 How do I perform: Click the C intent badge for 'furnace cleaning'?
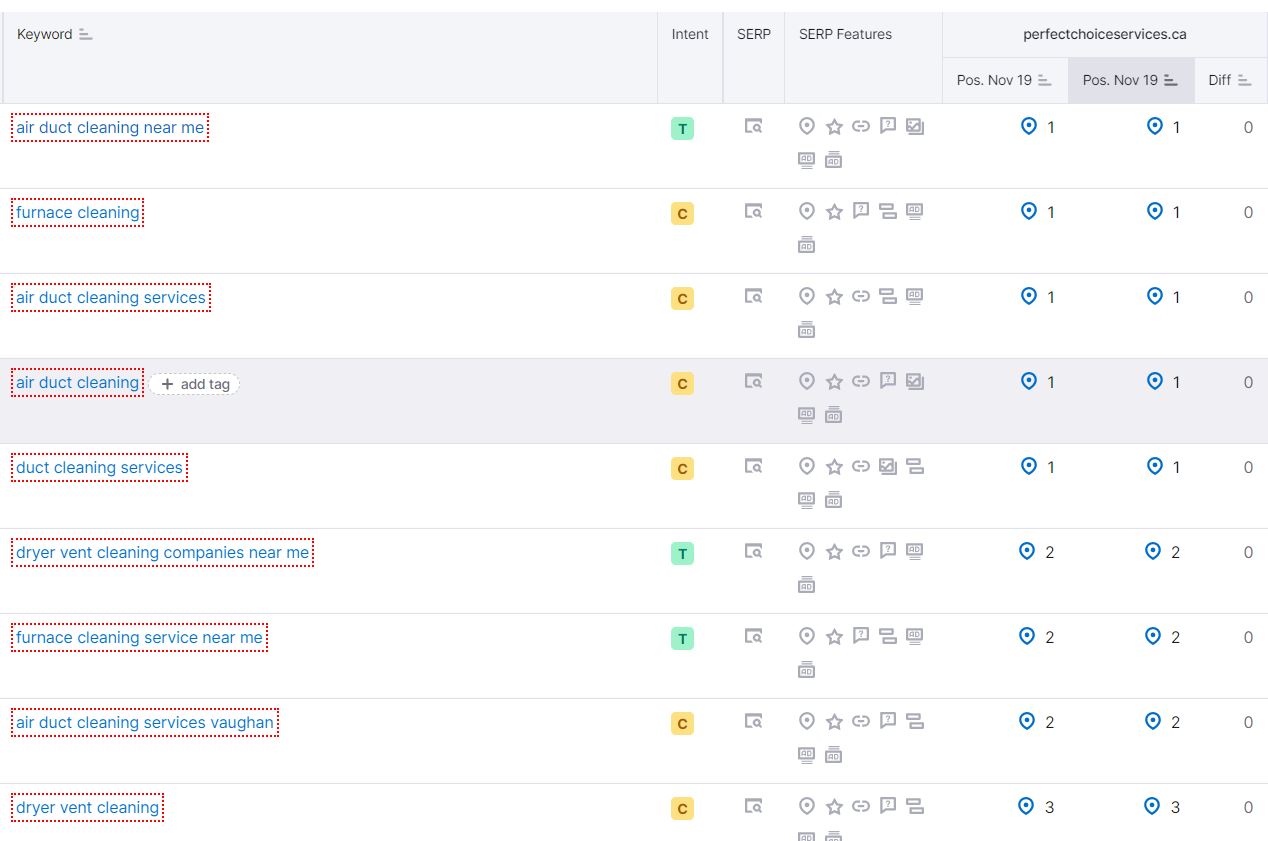pyautogui.click(x=682, y=214)
